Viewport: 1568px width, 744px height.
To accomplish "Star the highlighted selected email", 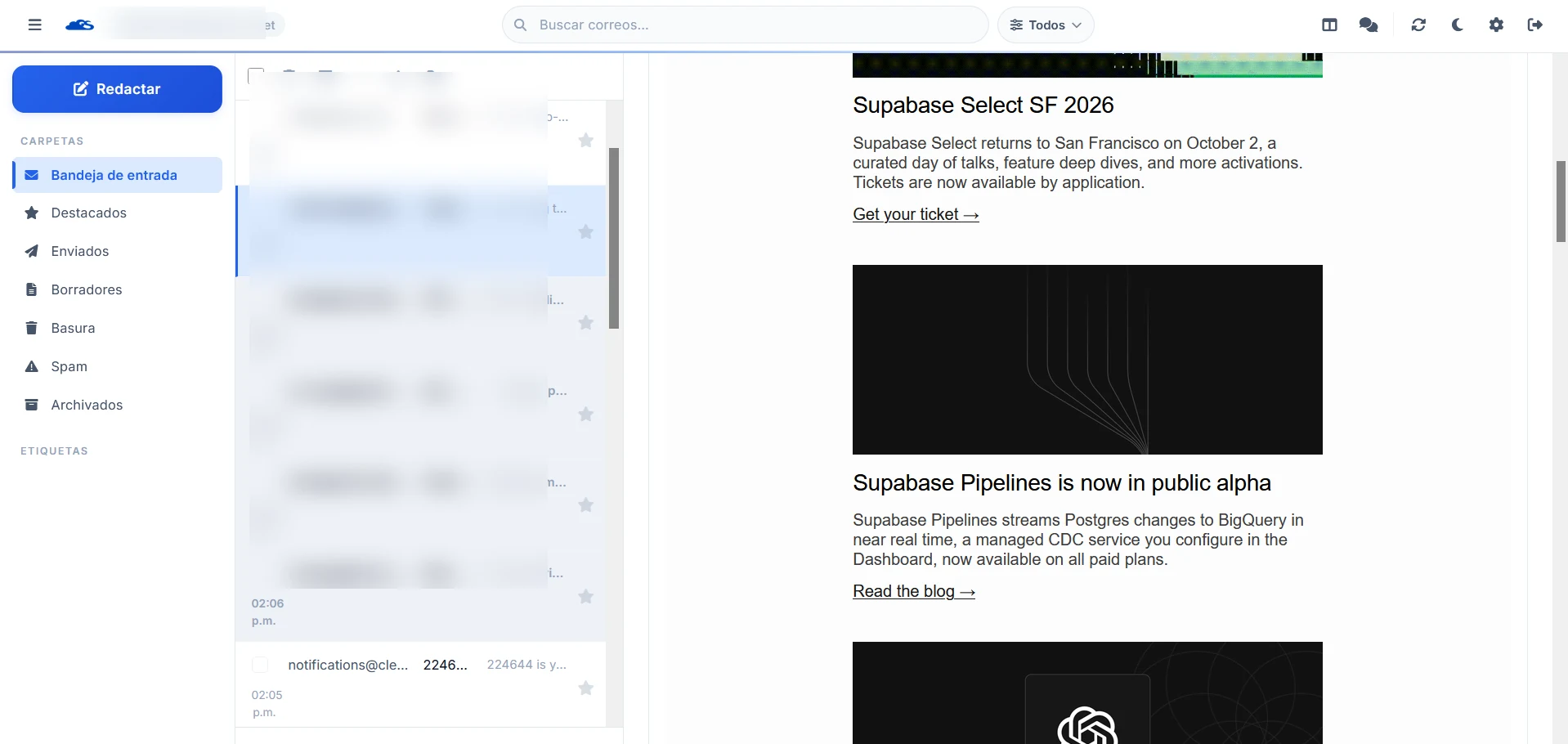I will coord(586,231).
